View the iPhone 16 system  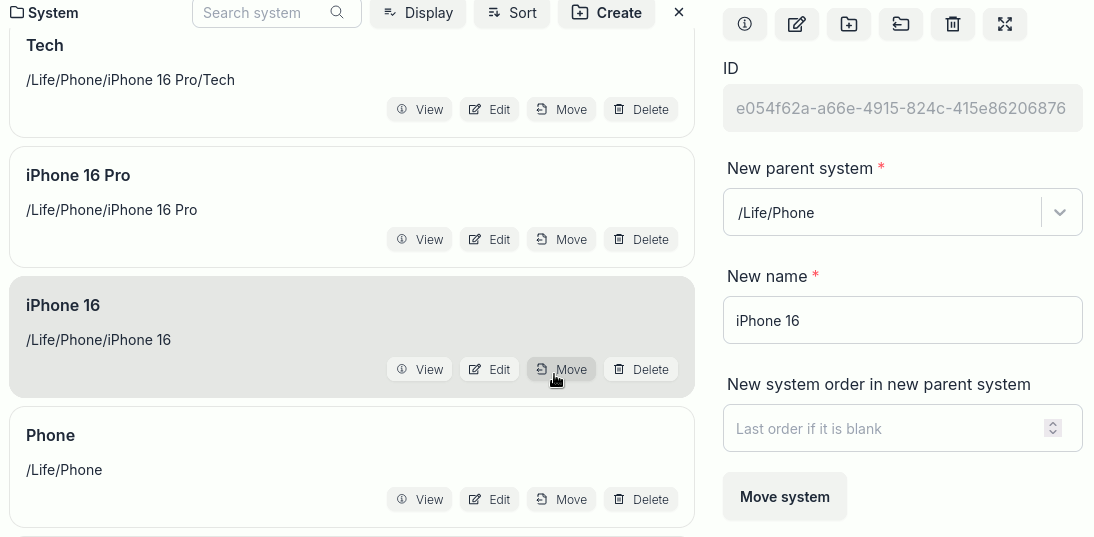coord(419,370)
